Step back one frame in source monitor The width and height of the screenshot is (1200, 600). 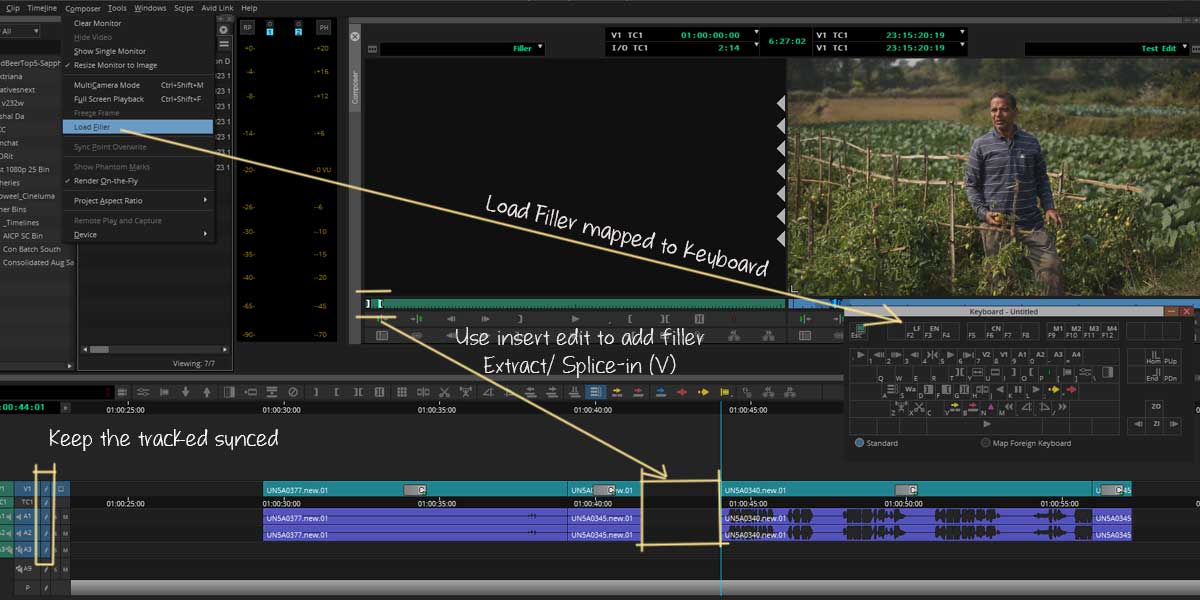pyautogui.click(x=452, y=319)
